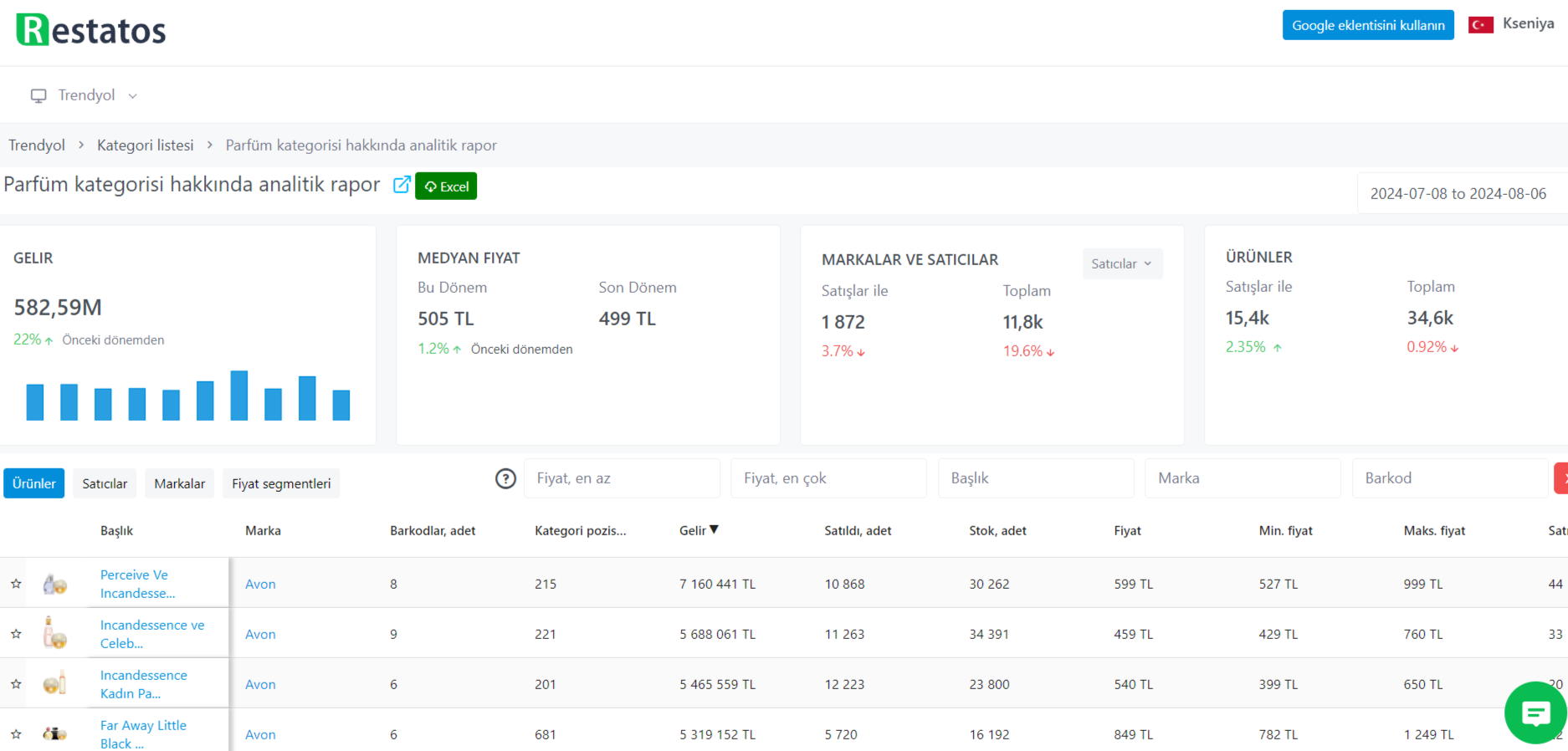Viewport: 1568px width, 751px height.
Task: Switch to the Satıcılar tab
Action: click(105, 483)
